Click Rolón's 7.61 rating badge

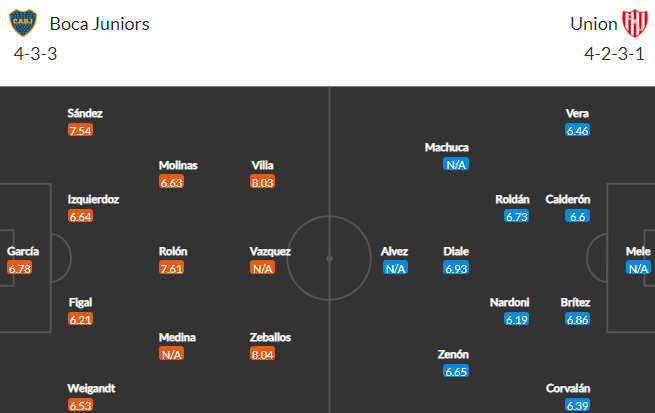(171, 268)
